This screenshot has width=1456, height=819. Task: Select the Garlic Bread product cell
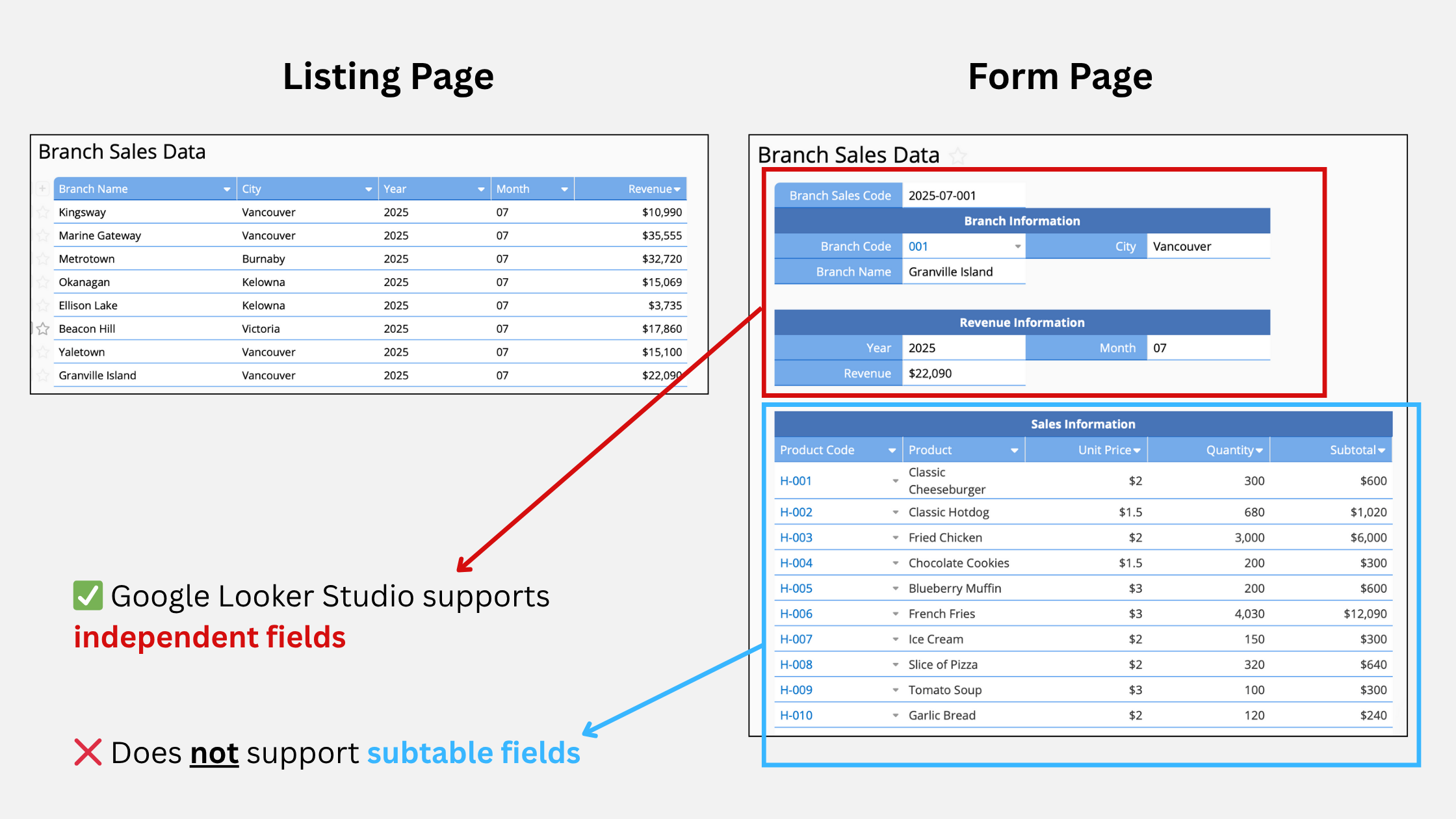[x=964, y=715]
